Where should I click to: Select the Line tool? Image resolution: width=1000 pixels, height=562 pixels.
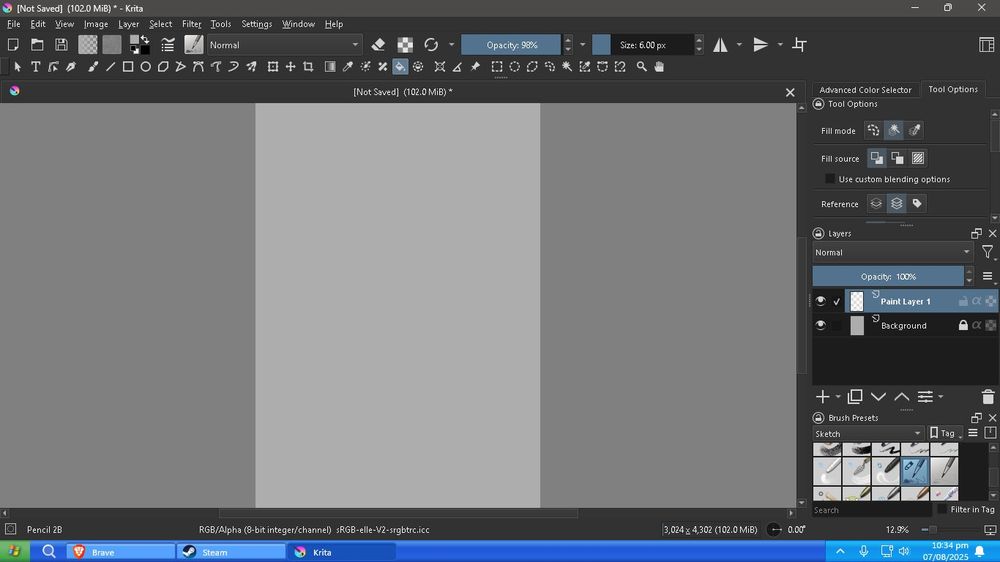click(x=110, y=66)
